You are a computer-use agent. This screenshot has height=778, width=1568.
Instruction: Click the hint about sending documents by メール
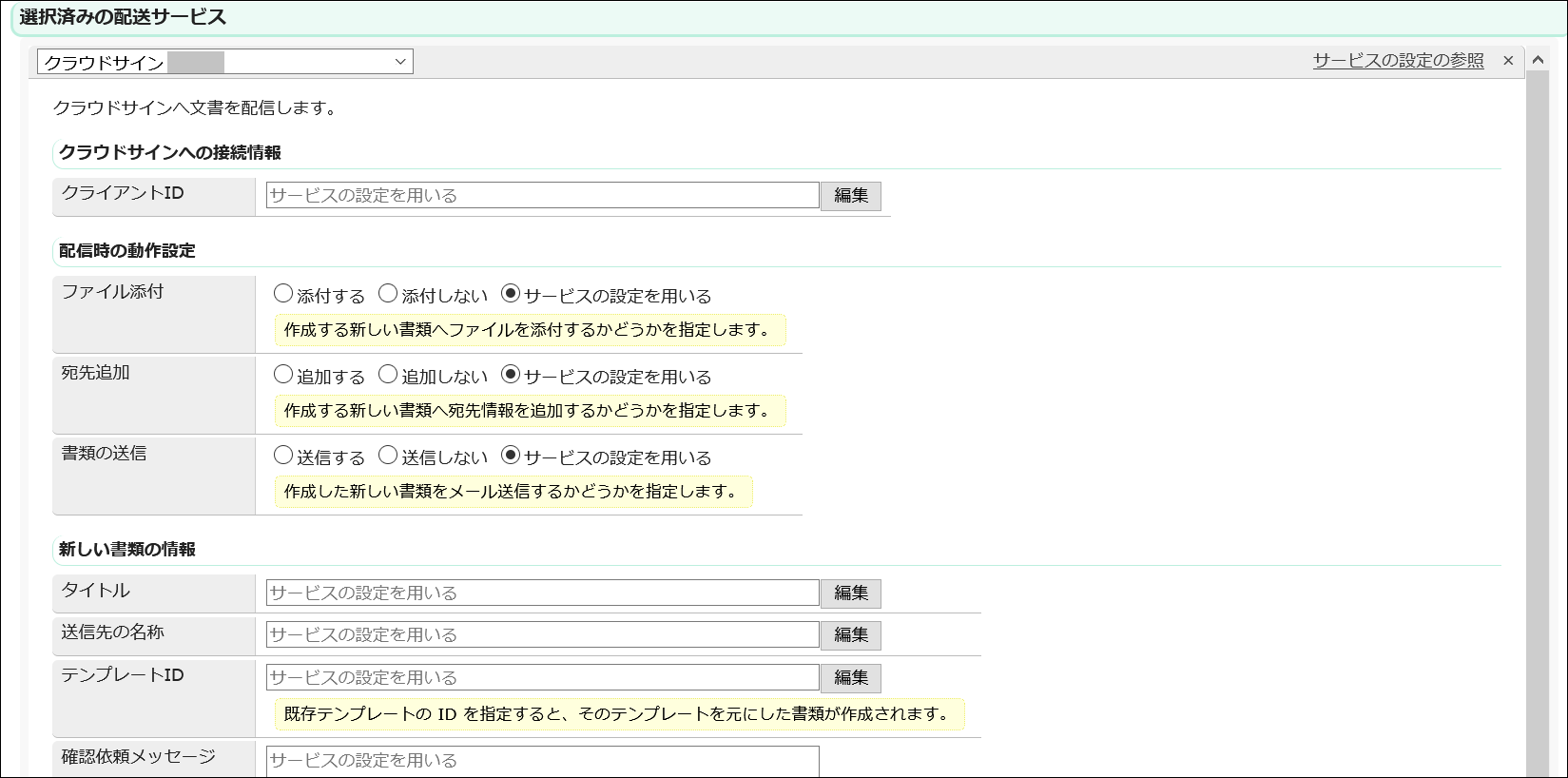point(513,492)
